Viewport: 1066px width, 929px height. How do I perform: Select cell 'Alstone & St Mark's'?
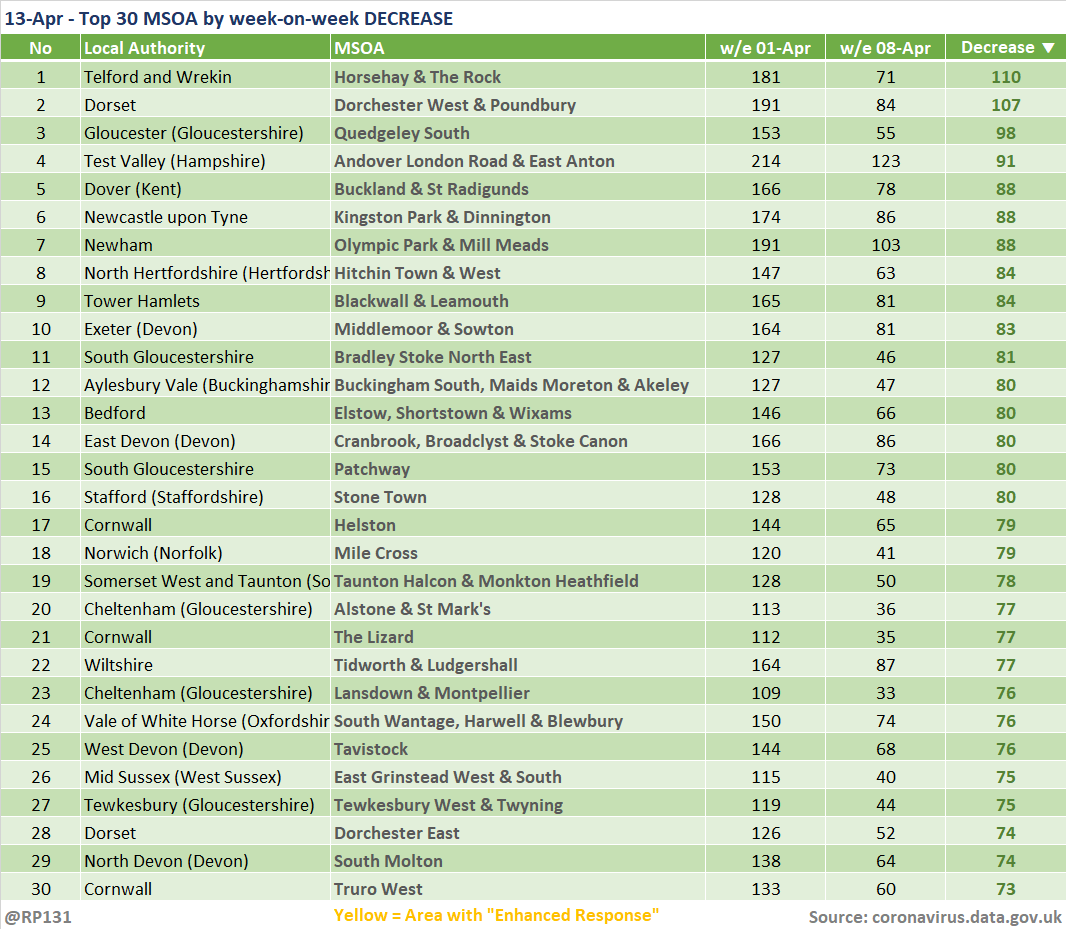pyautogui.click(x=517, y=609)
